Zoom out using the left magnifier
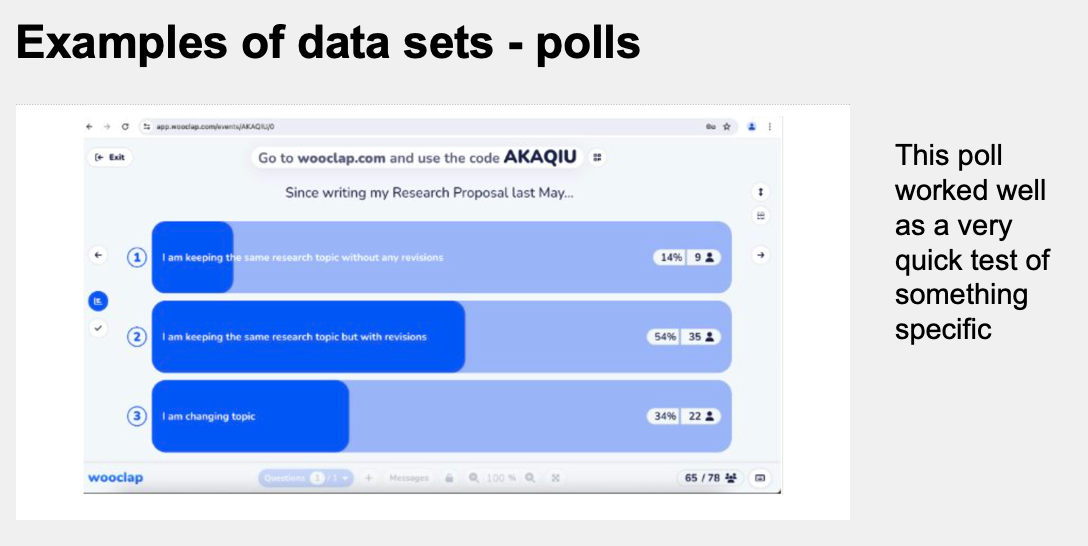1088x546 pixels. click(474, 478)
